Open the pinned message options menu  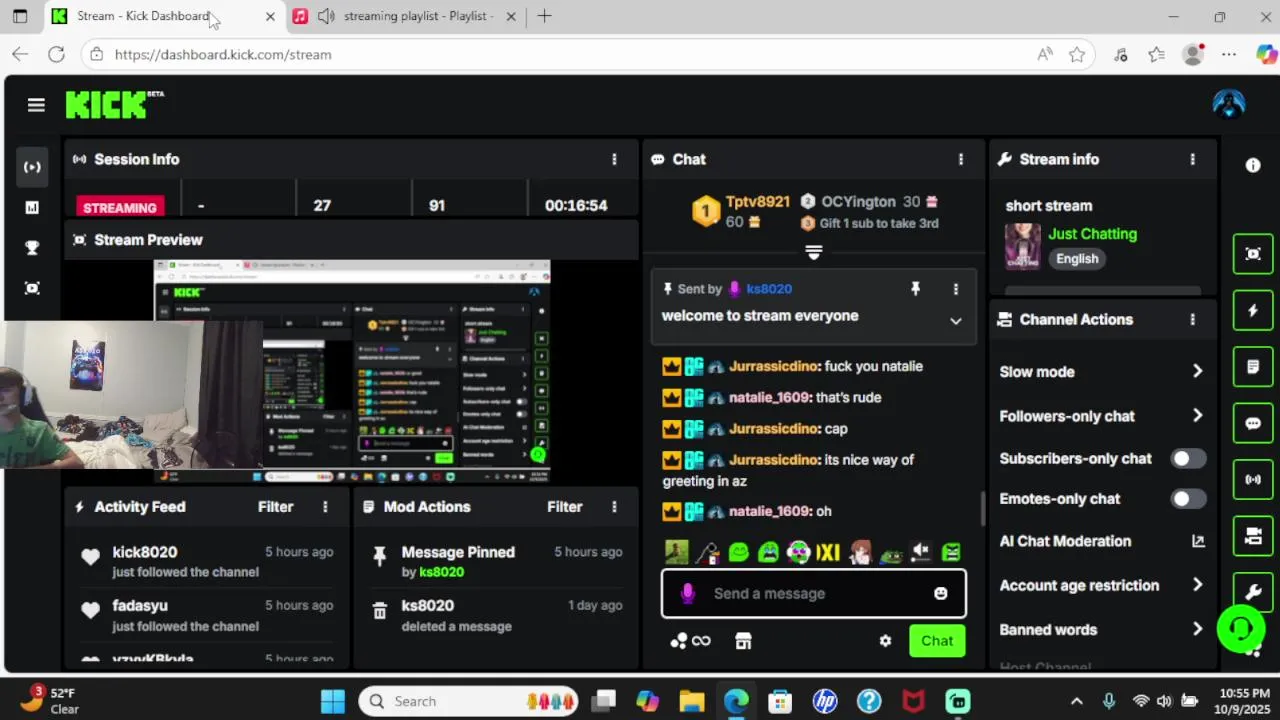(955, 289)
